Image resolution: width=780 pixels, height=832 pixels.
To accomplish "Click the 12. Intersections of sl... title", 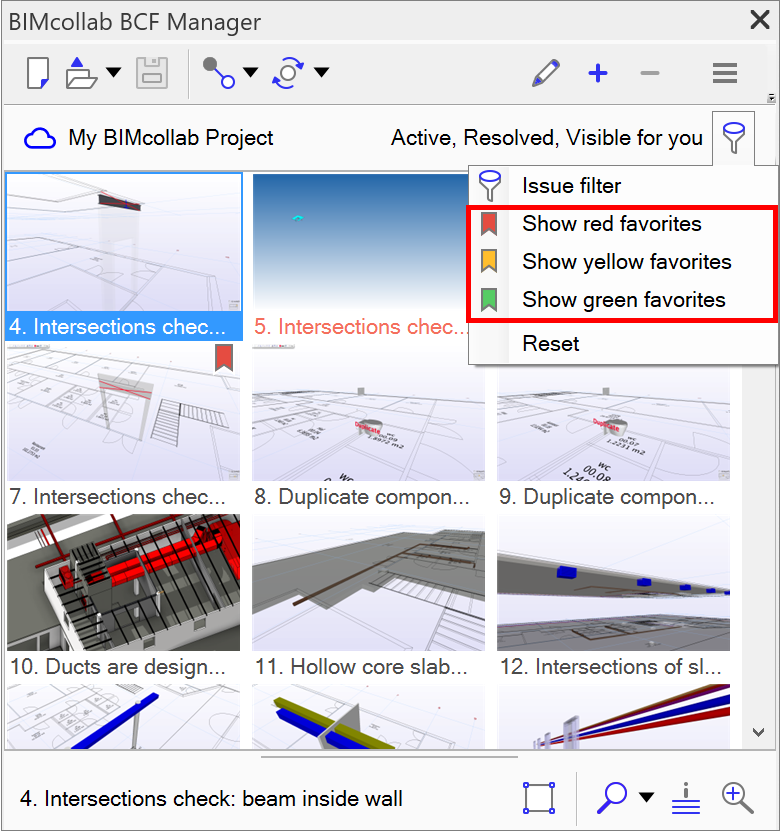I will click(x=611, y=667).
